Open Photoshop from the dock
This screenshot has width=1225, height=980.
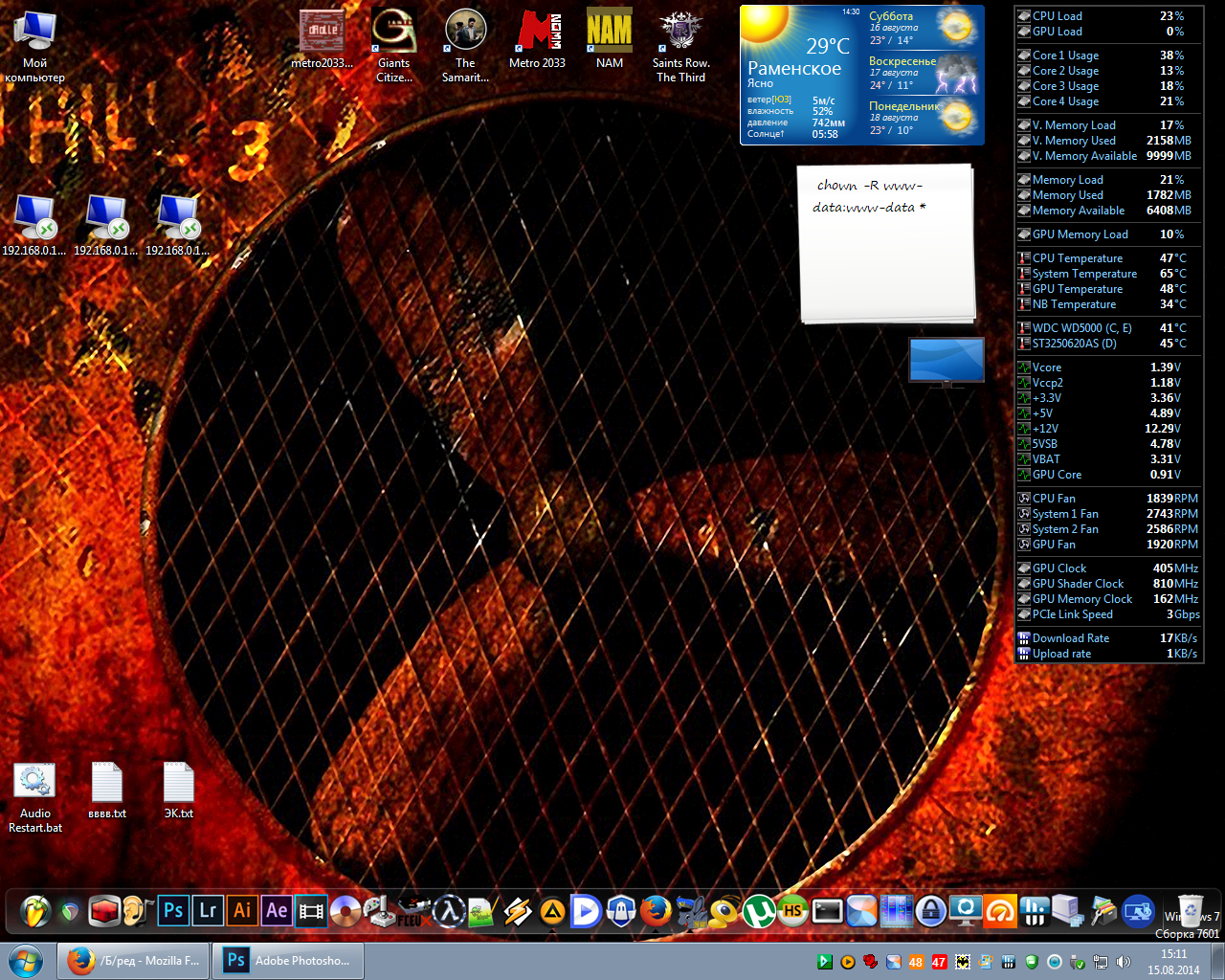[x=173, y=910]
